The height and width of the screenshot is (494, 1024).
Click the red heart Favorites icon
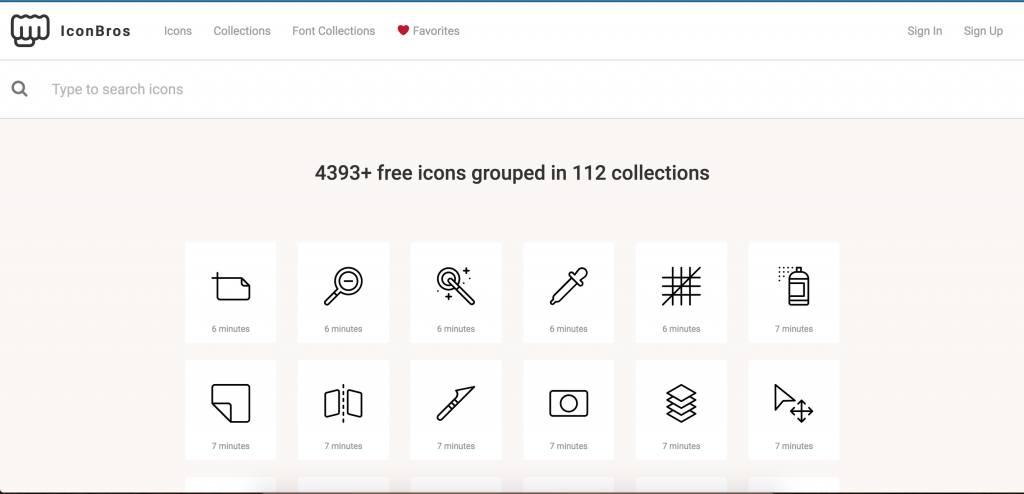[x=403, y=30]
